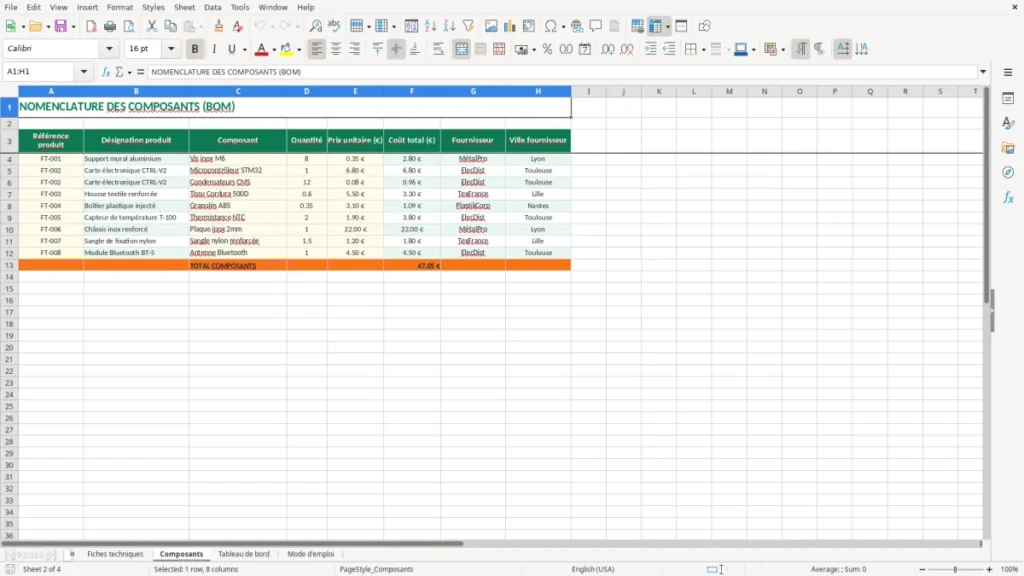The width and height of the screenshot is (1024, 576).
Task: Open sidebar Styles panel icon
Action: pyautogui.click(x=1008, y=123)
